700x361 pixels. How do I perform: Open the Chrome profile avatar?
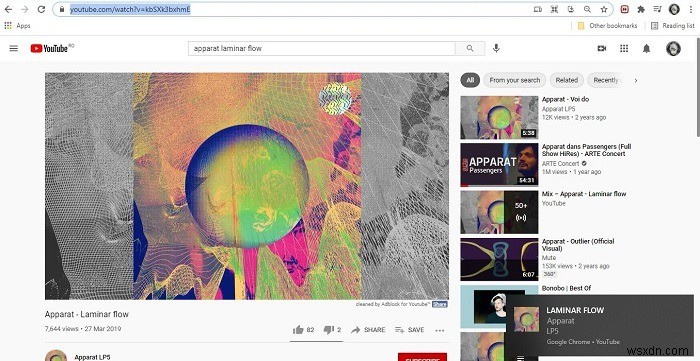[674, 9]
